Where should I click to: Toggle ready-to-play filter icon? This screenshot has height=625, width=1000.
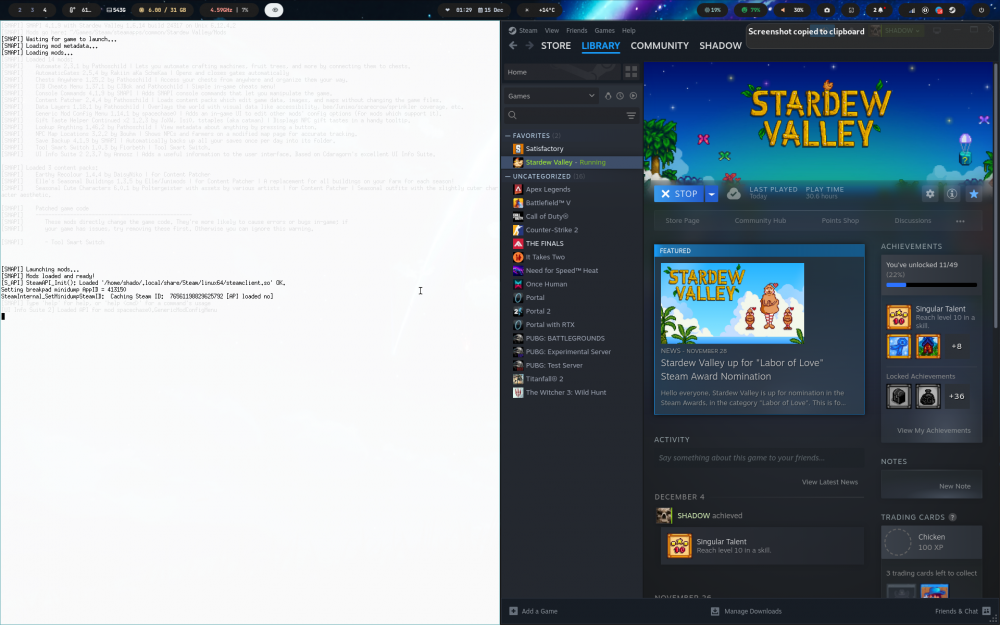click(633, 96)
